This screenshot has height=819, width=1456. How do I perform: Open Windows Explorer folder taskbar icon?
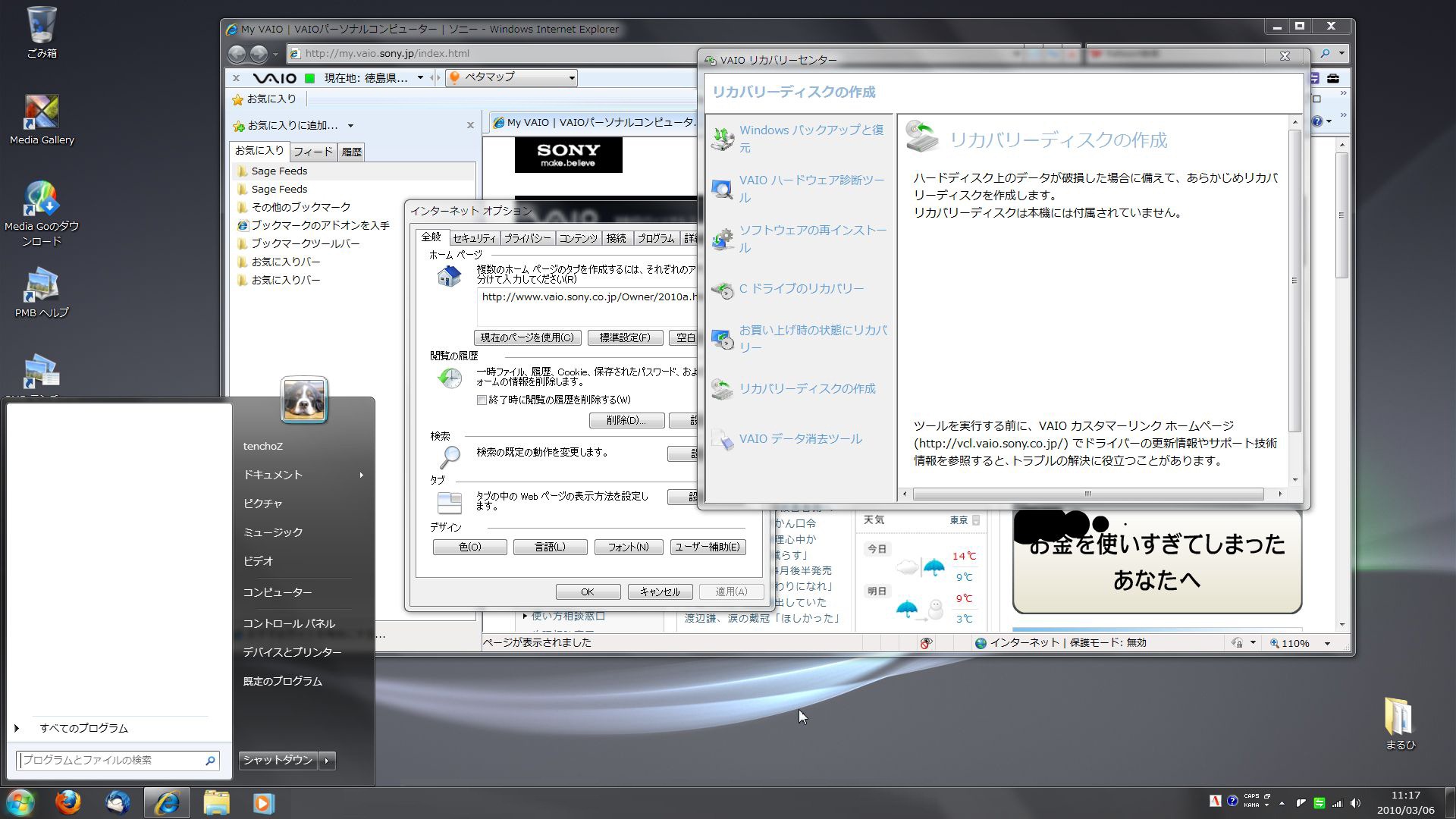coord(216,802)
